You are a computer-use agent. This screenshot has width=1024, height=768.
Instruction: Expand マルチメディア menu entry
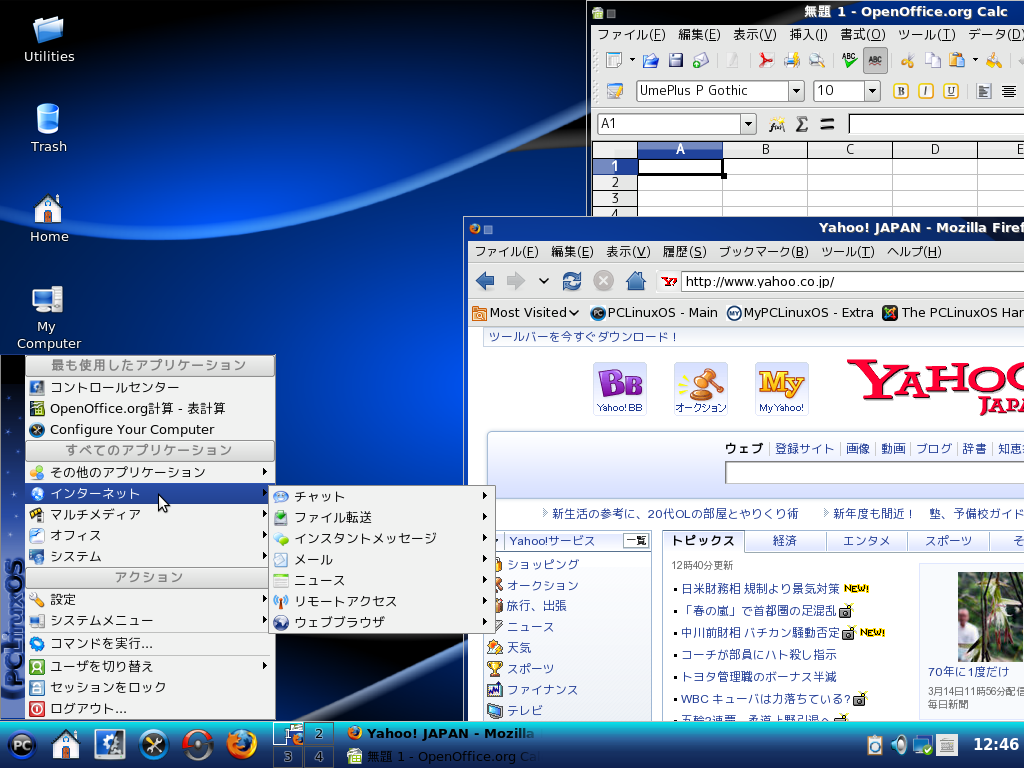point(149,515)
